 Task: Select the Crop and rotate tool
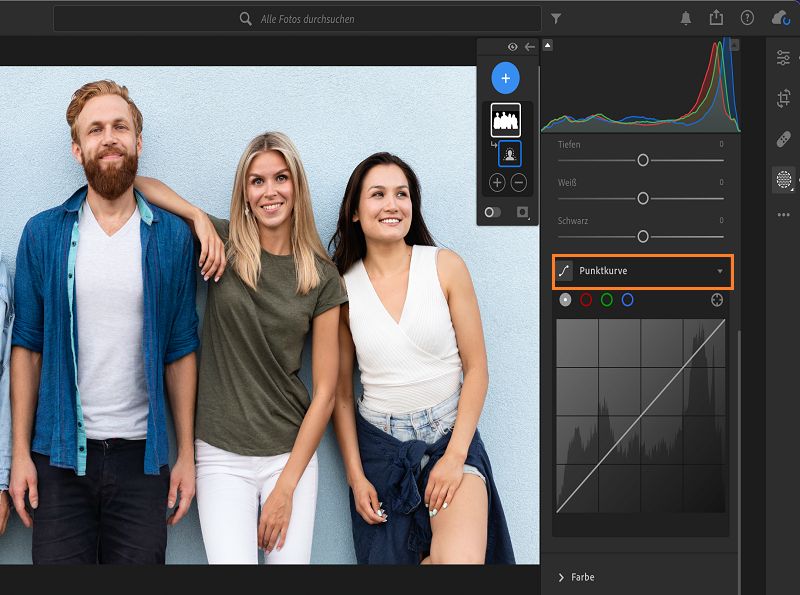[783, 98]
